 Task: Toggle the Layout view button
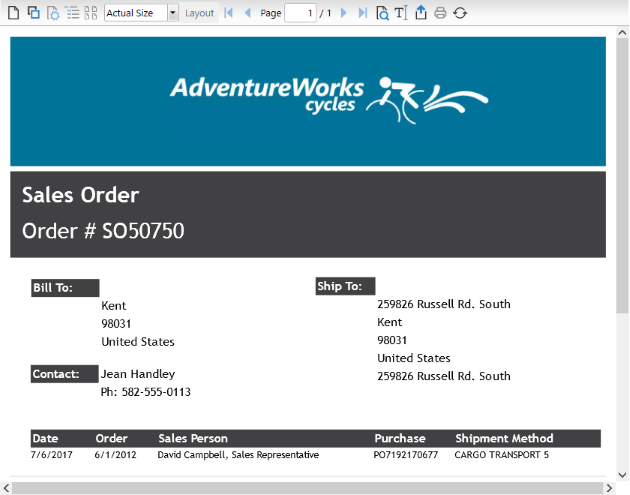point(199,13)
